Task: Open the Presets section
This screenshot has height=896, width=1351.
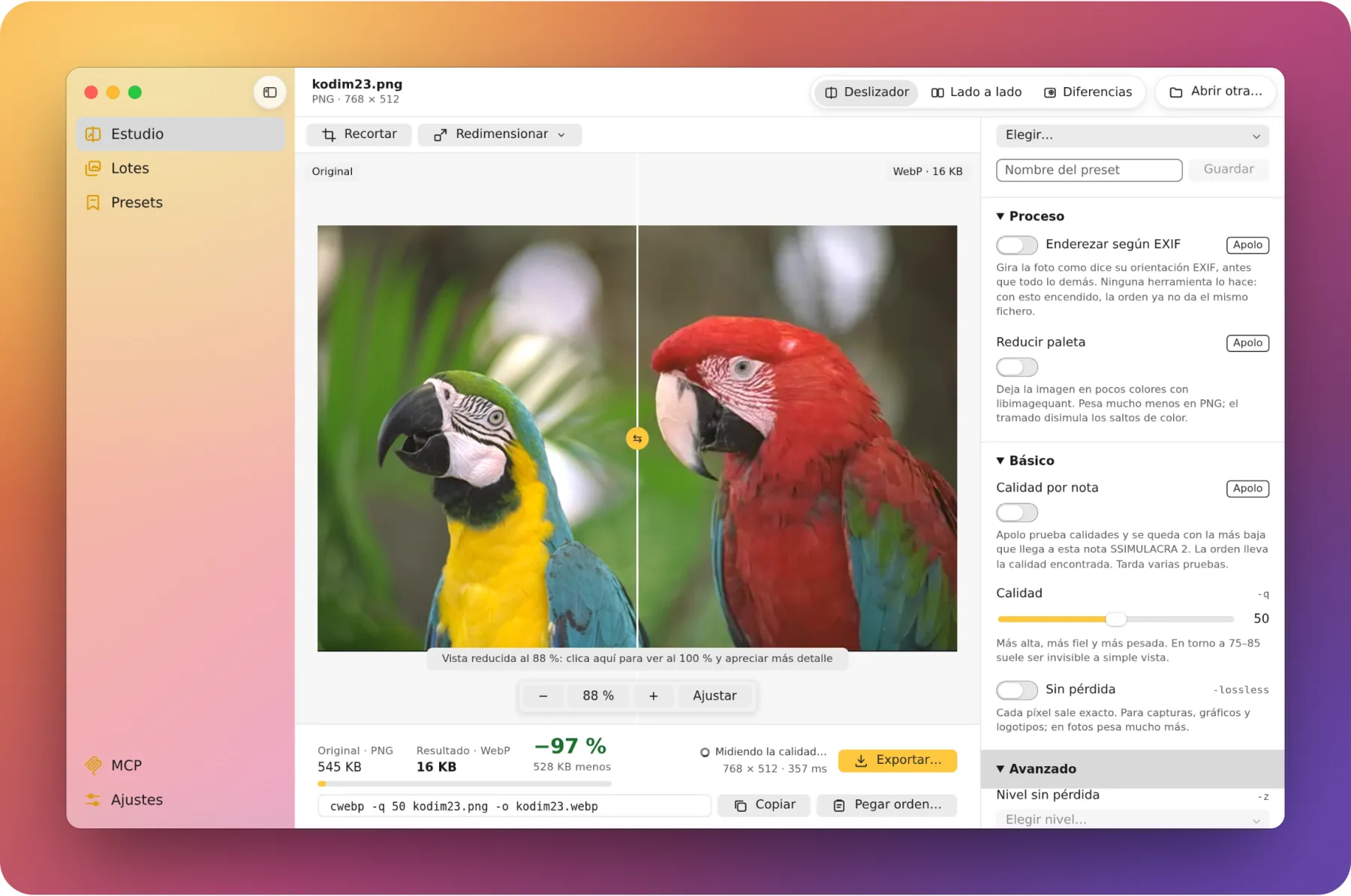Action: tap(181, 203)
